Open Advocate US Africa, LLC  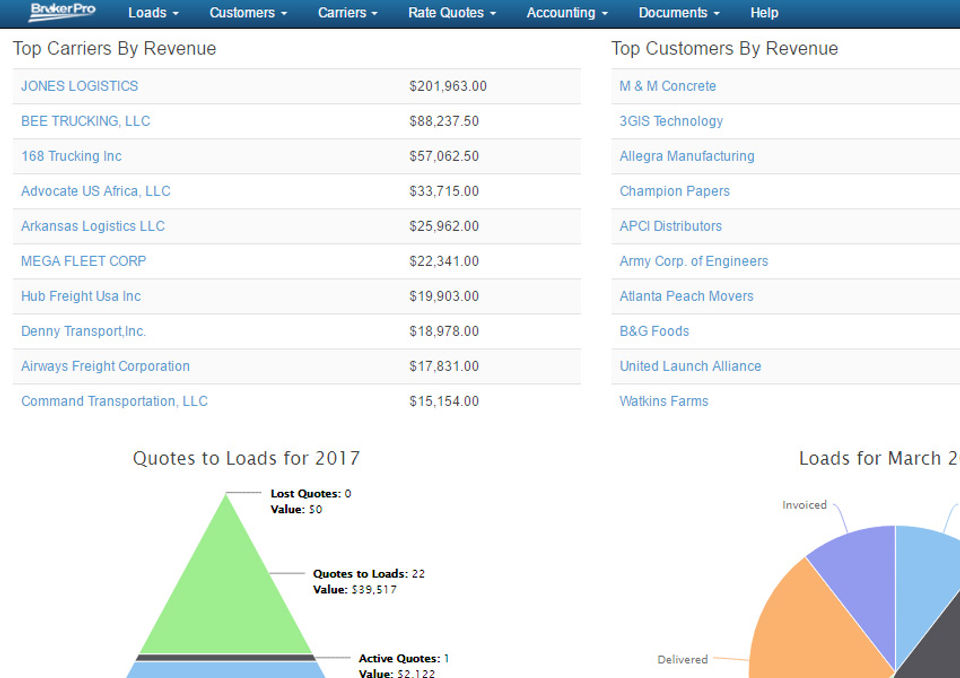point(96,191)
